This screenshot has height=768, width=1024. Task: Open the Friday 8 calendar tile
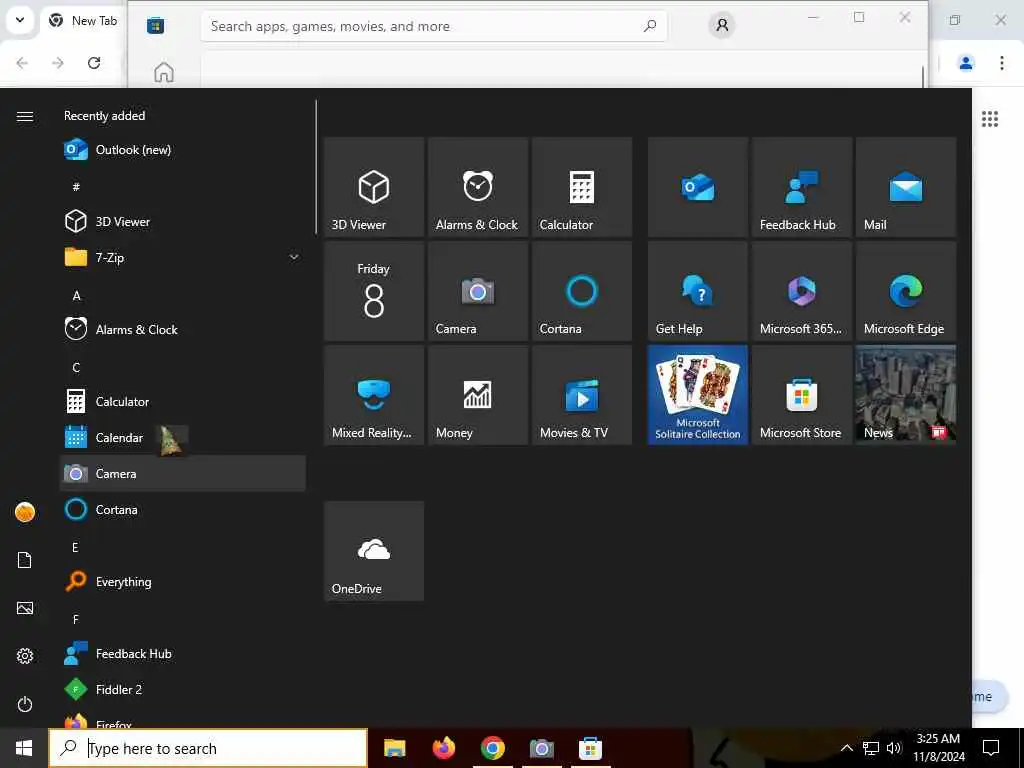[x=374, y=291]
